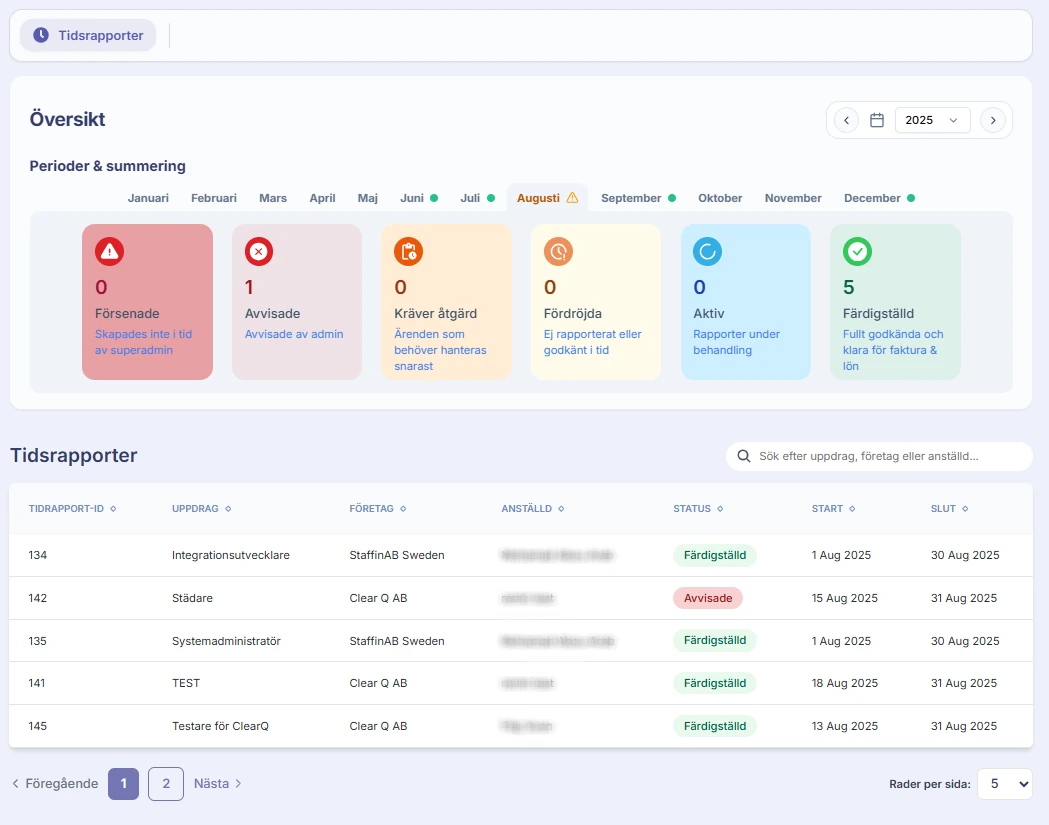Open the Färdigställd summary card
This screenshot has width=1049, height=825.
[895, 302]
